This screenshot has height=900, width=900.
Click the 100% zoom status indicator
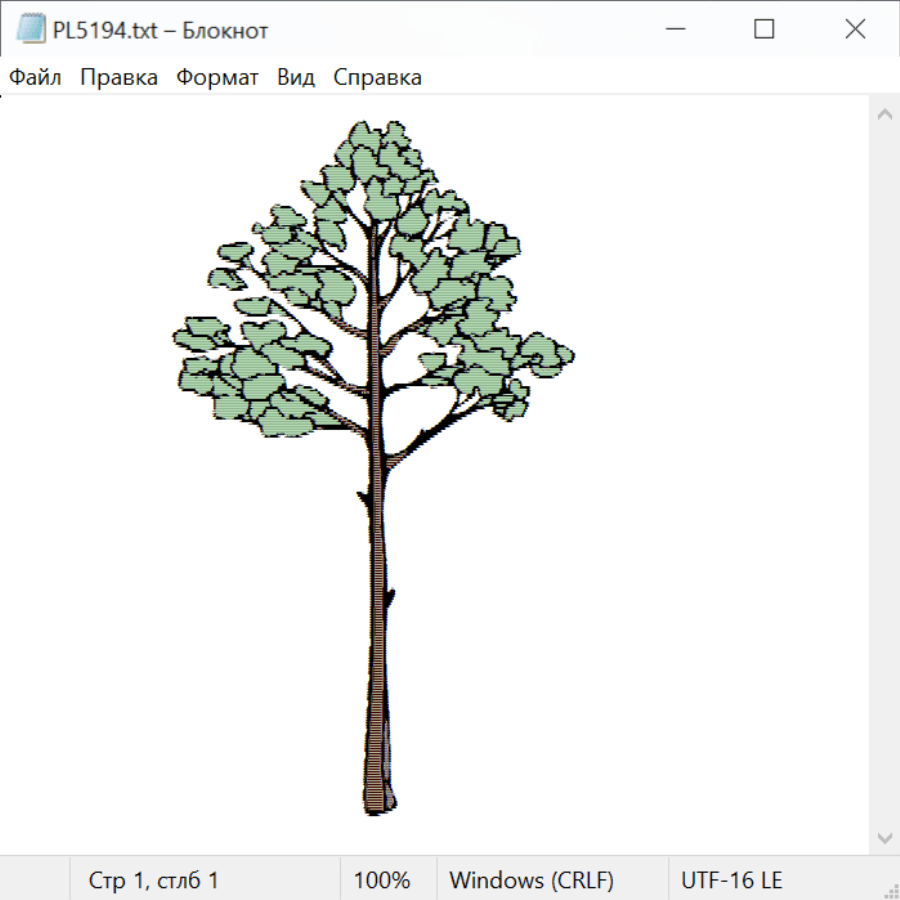382,881
